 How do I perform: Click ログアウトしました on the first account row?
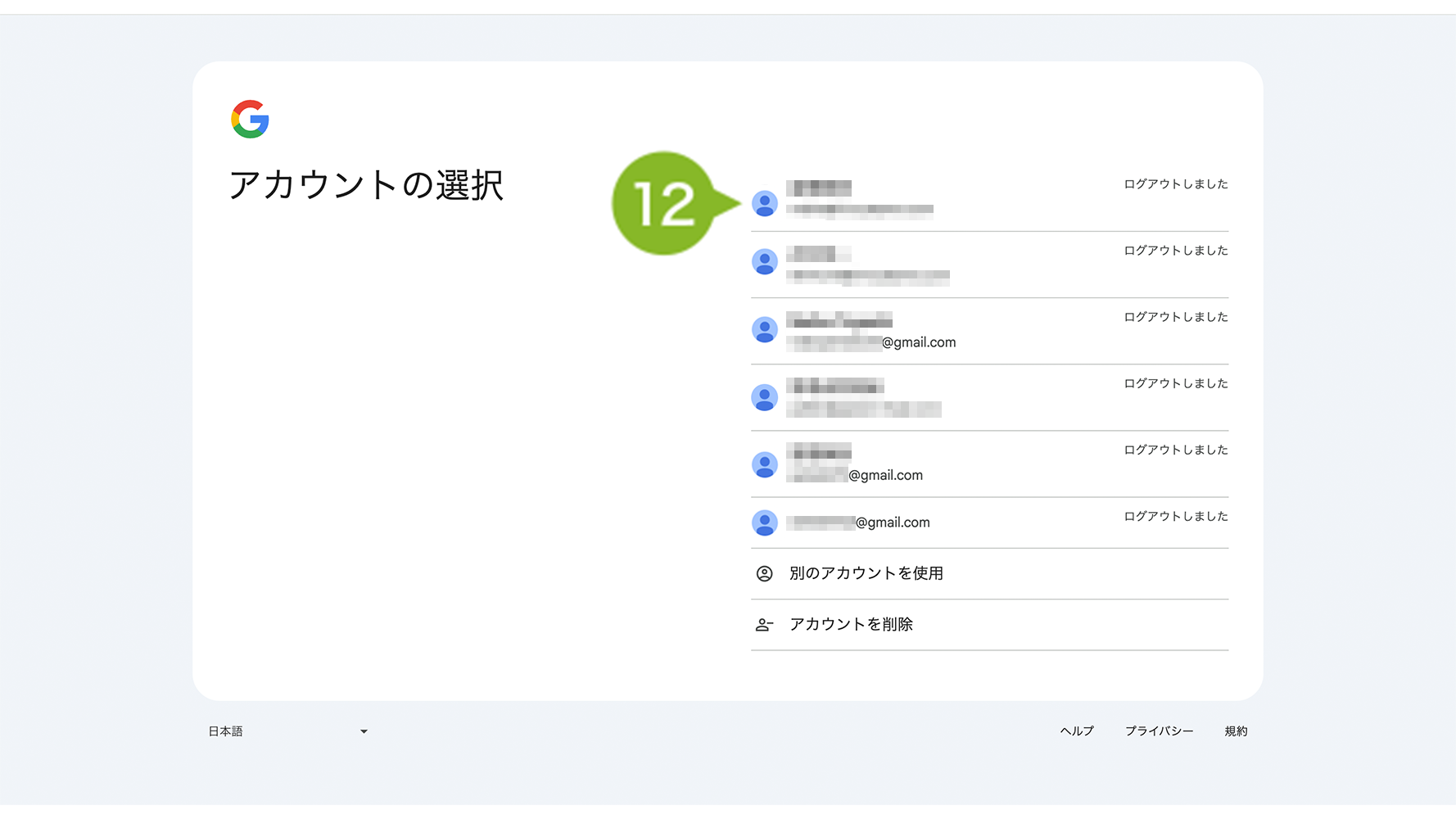pyautogui.click(x=1176, y=184)
